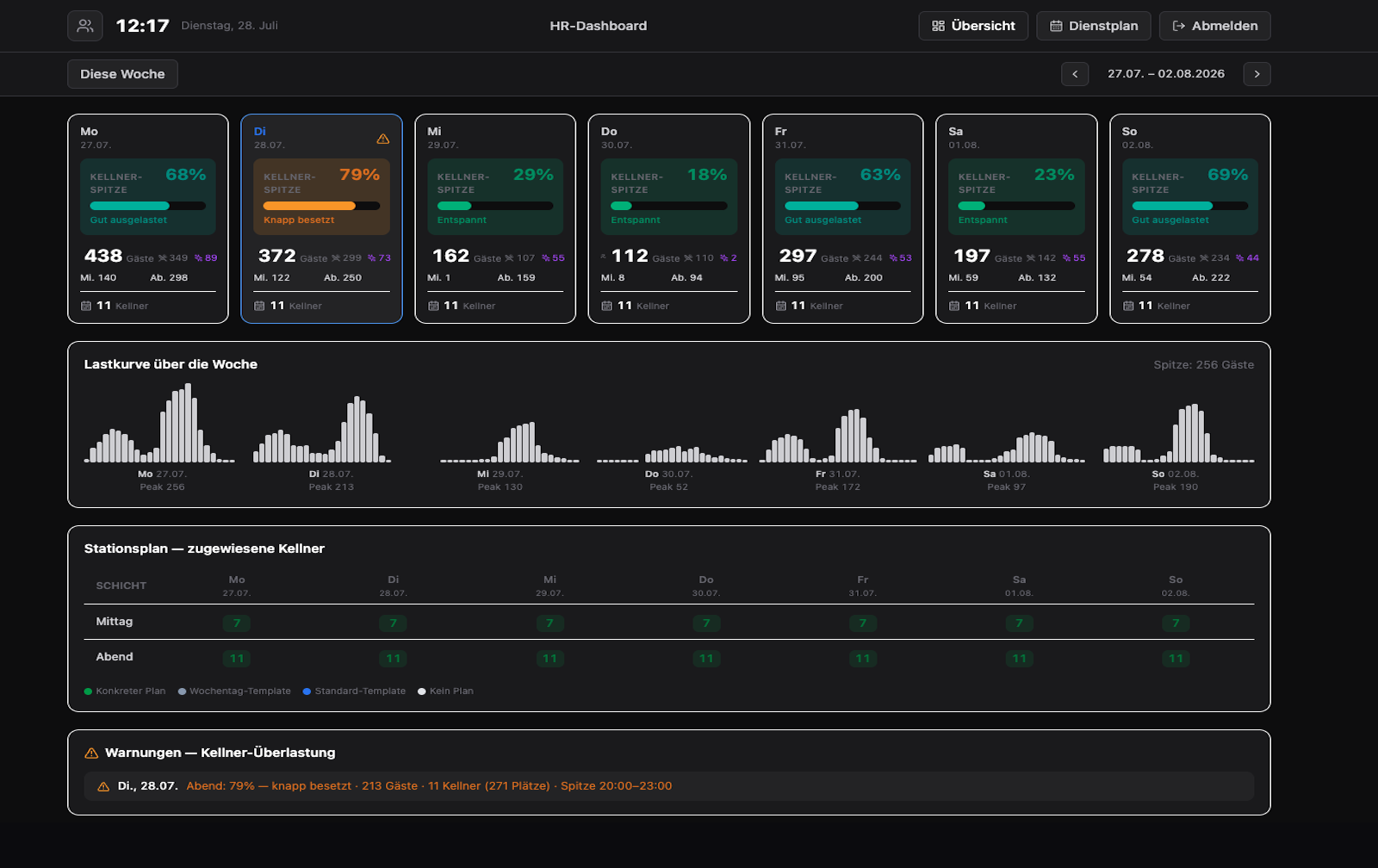The width and height of the screenshot is (1378, 868).
Task: Open the Mi 29.07. day card
Action: [495, 219]
